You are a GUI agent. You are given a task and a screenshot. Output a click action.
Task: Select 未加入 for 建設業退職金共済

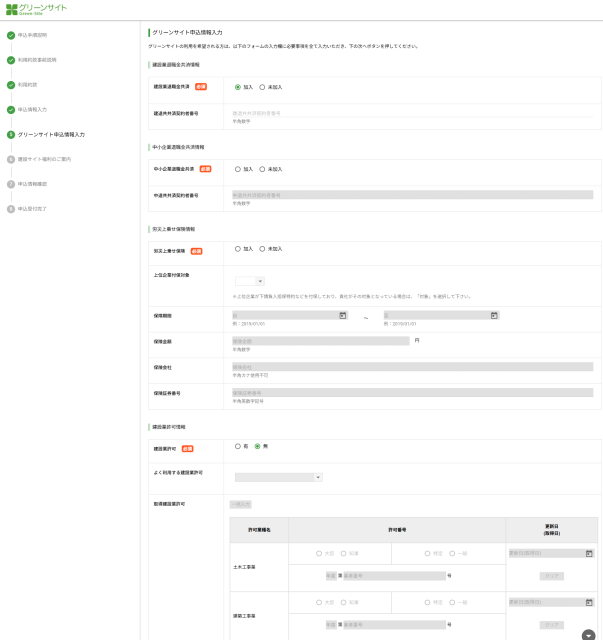point(262,87)
